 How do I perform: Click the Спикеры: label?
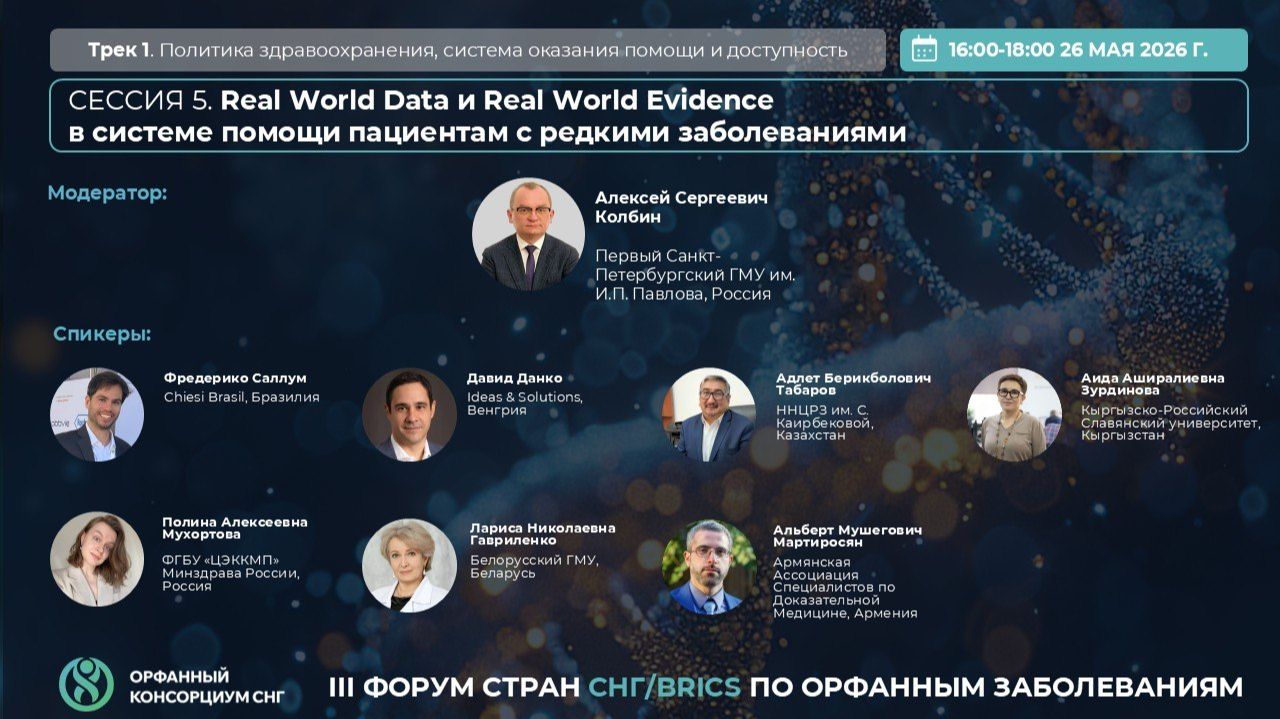pyautogui.click(x=102, y=334)
